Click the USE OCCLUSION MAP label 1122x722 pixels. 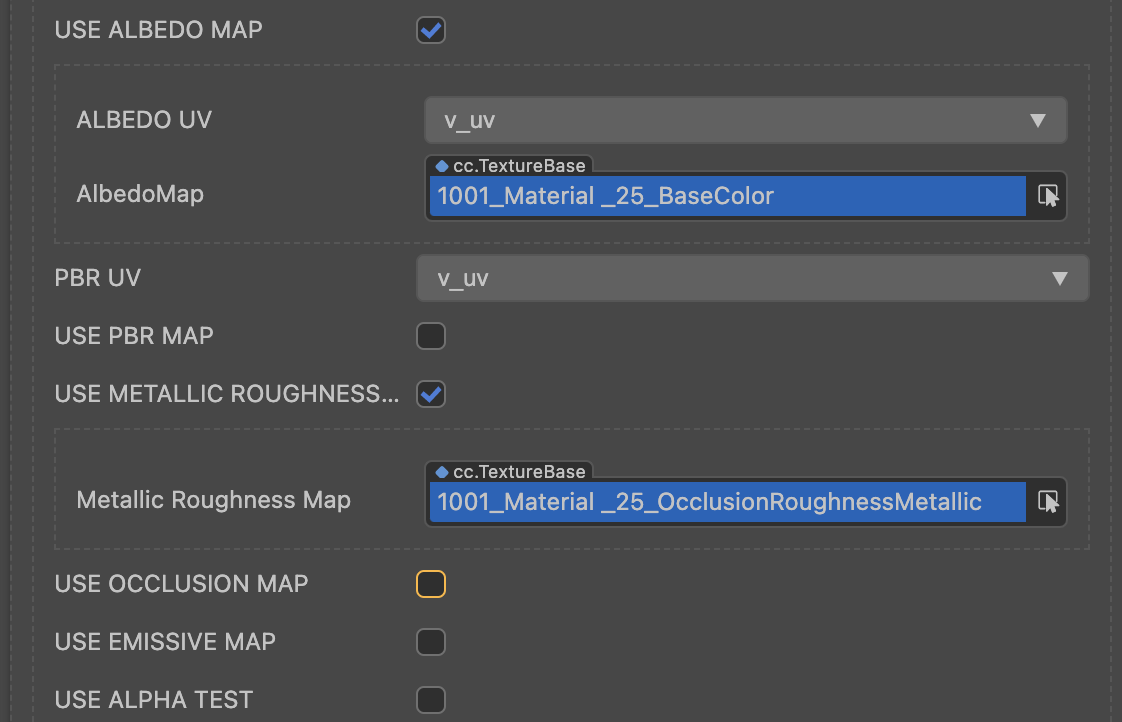tap(182, 584)
